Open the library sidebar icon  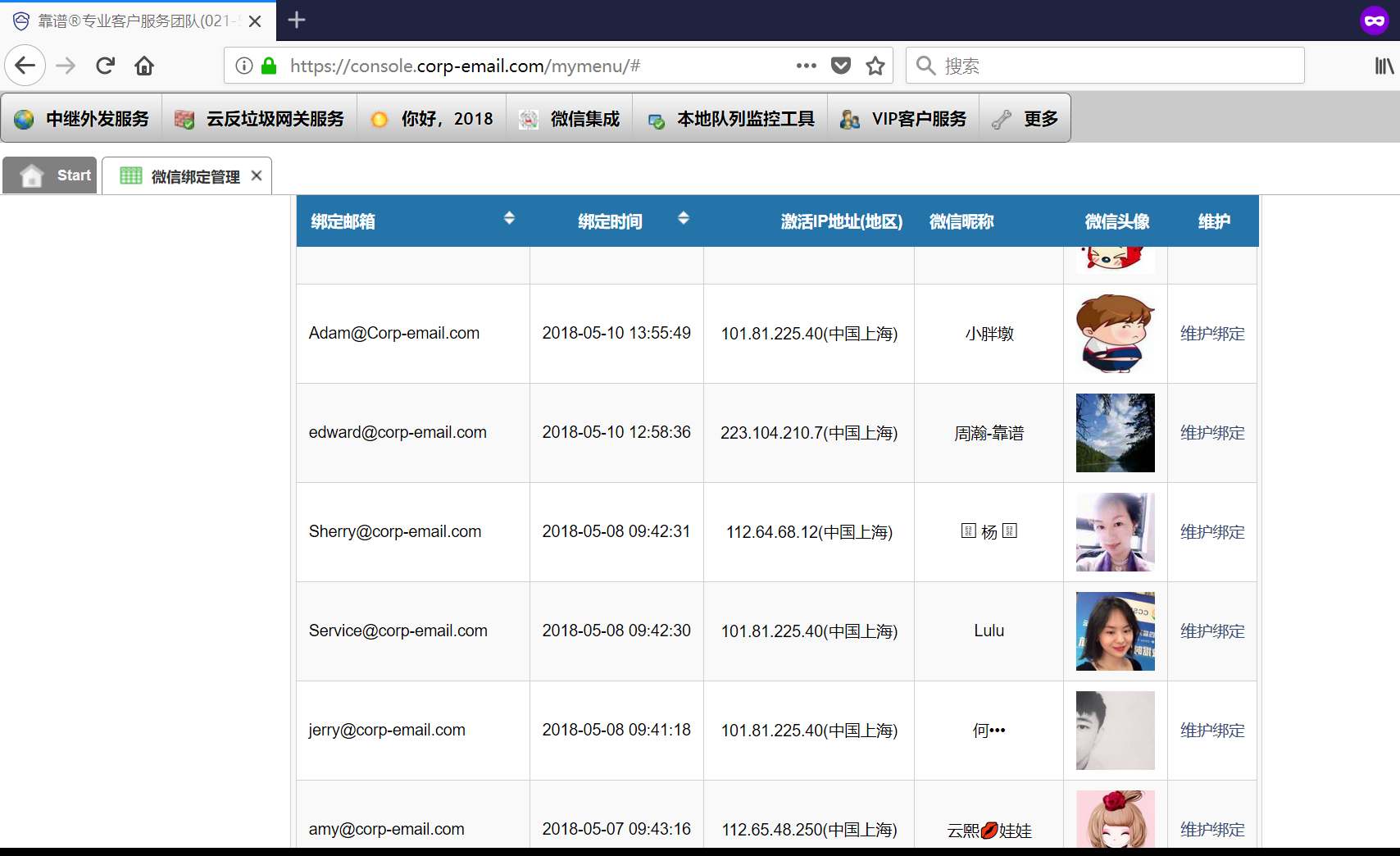point(1384,66)
